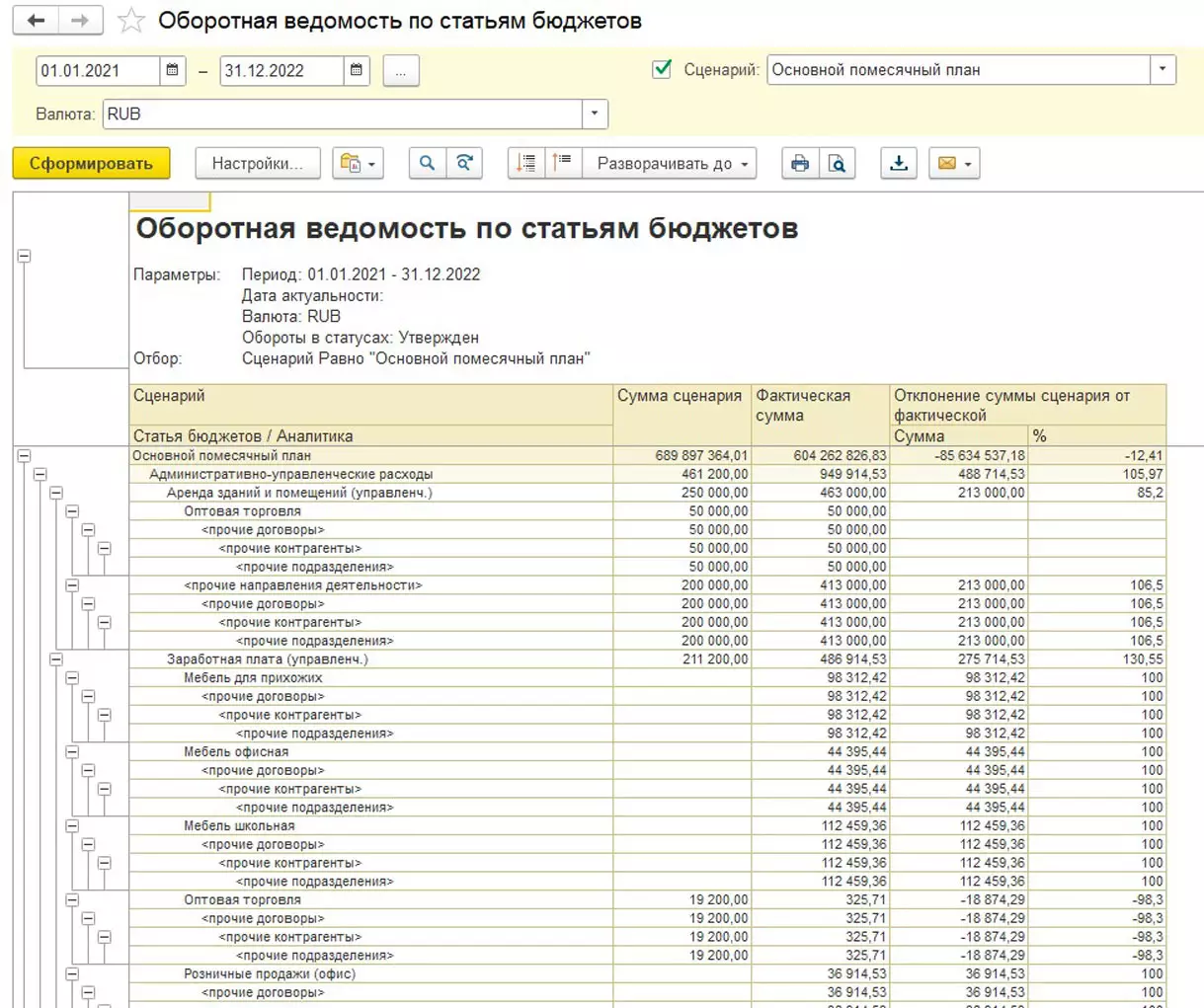The height and width of the screenshot is (1008, 1204).
Task: Select the Статья бюджетов / Аналитика header
Action: point(371,435)
